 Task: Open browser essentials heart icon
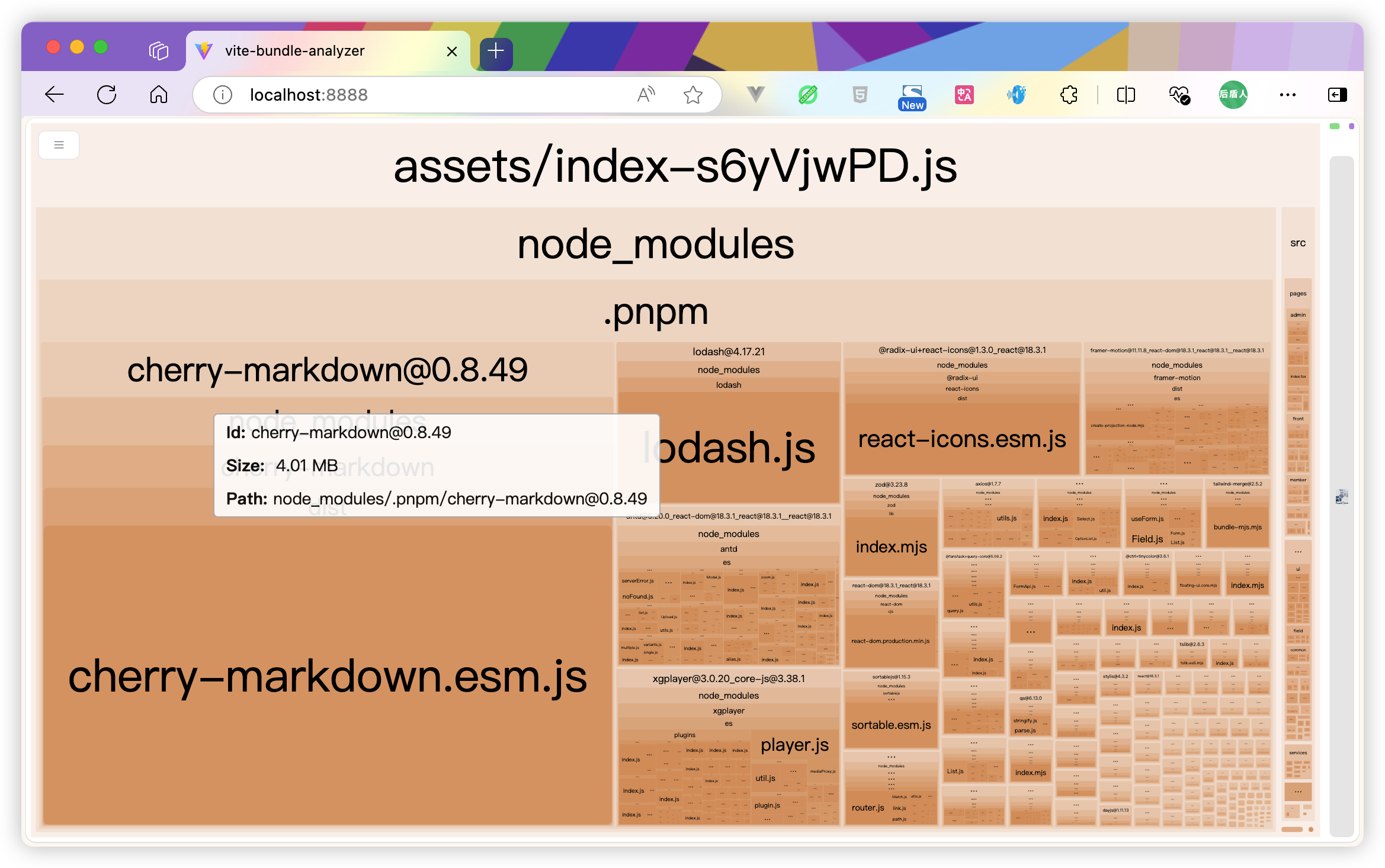[1179, 95]
